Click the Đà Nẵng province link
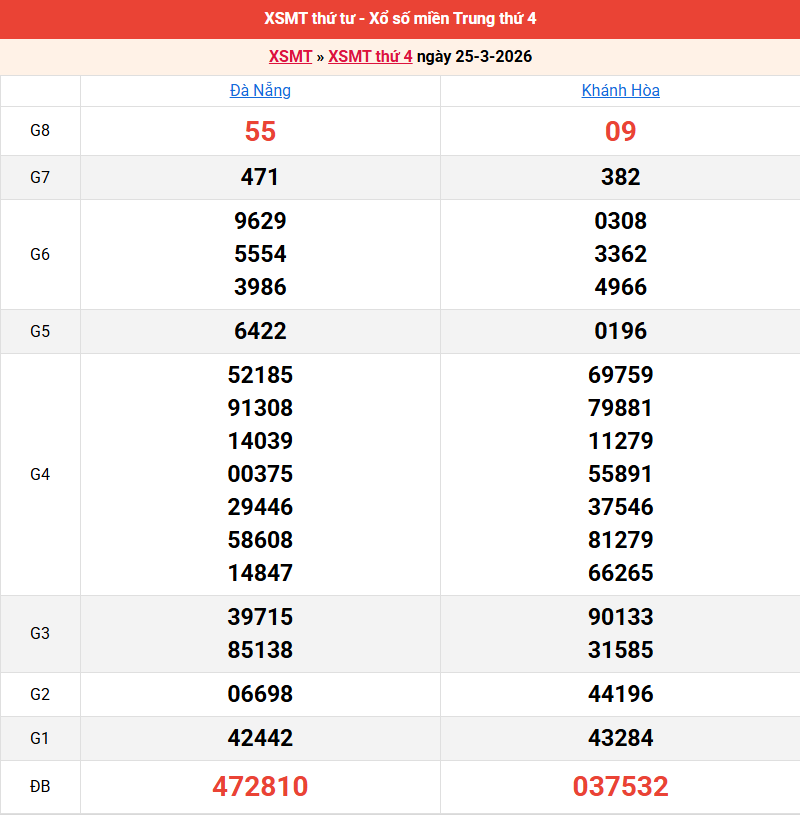Viewport: 800px width, 815px height. [260, 91]
